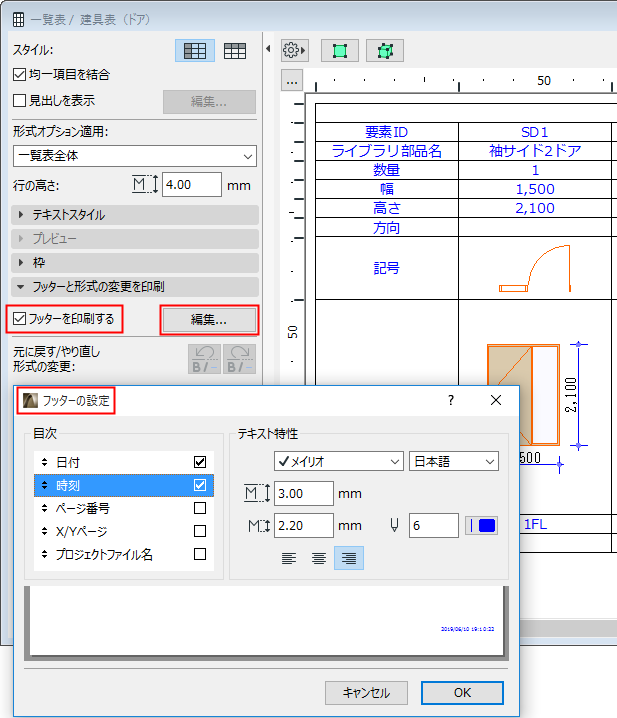Image resolution: width=617 pixels, height=718 pixels.
Task: Check the ページ番号 checkbox
Action: tap(200, 508)
